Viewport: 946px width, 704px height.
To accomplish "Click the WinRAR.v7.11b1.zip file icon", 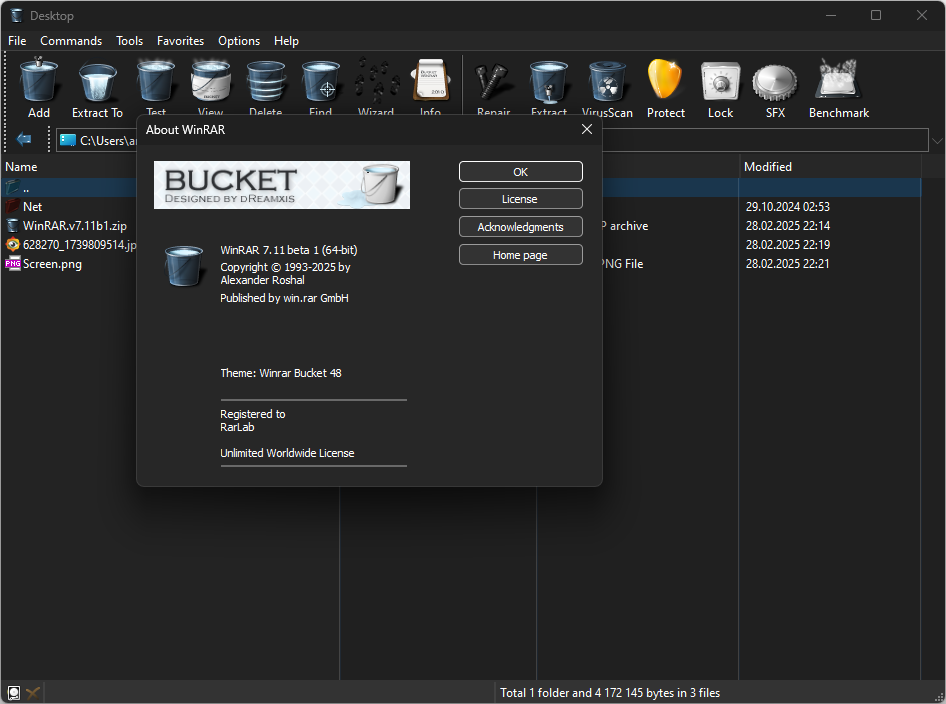I will pos(13,226).
